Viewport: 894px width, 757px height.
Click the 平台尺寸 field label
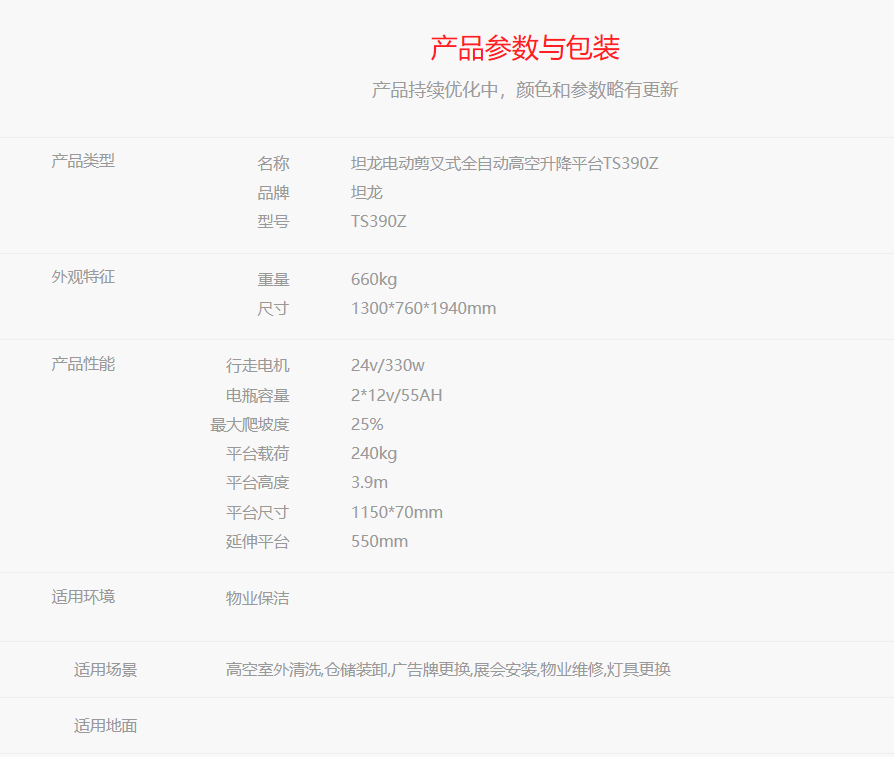pos(258,512)
